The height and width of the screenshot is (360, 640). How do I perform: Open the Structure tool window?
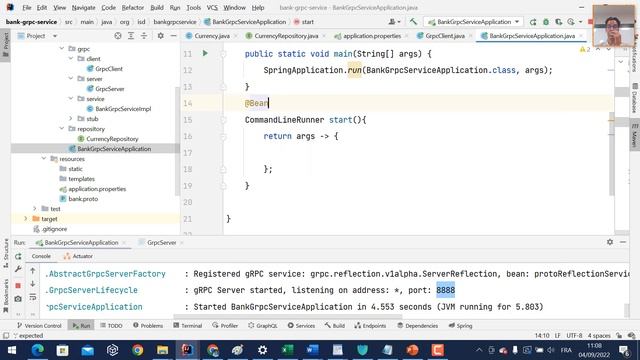(x=6, y=253)
